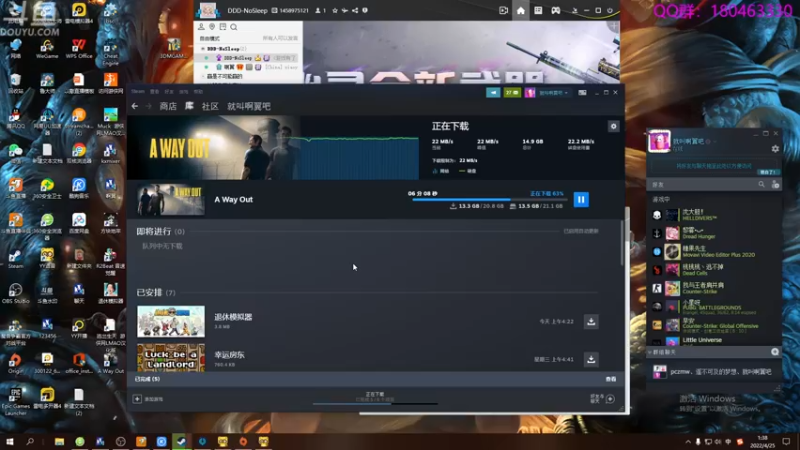Click system tray clock
800x450 pixels.
click(x=763, y=441)
